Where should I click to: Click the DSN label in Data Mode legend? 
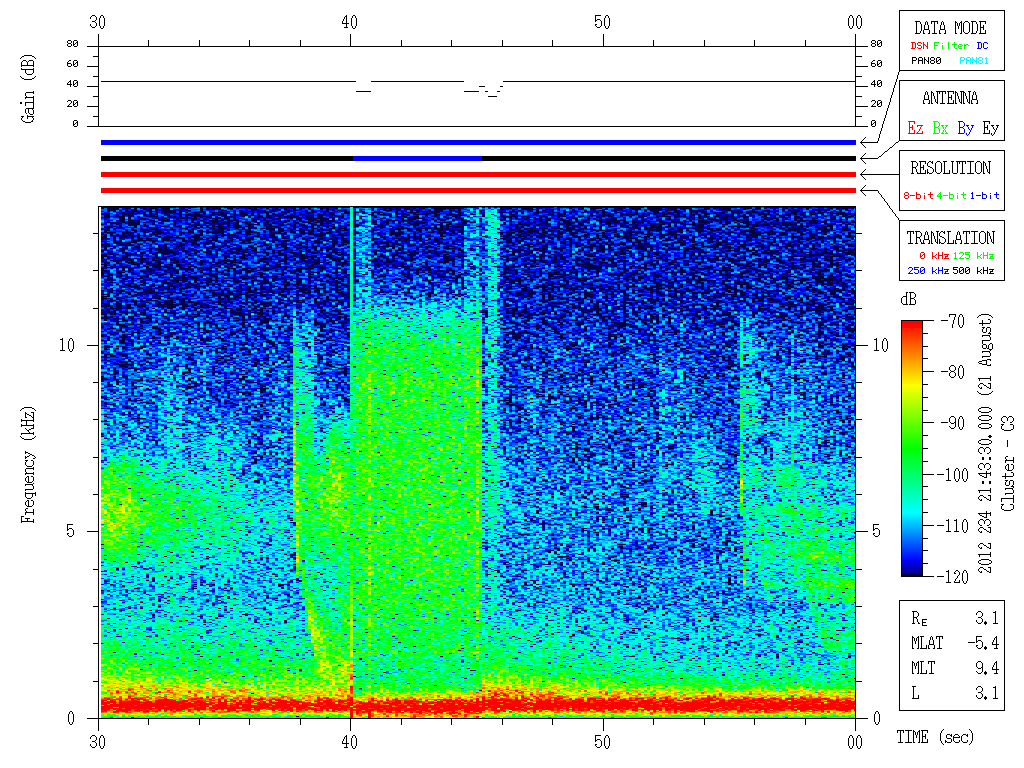coord(919,45)
